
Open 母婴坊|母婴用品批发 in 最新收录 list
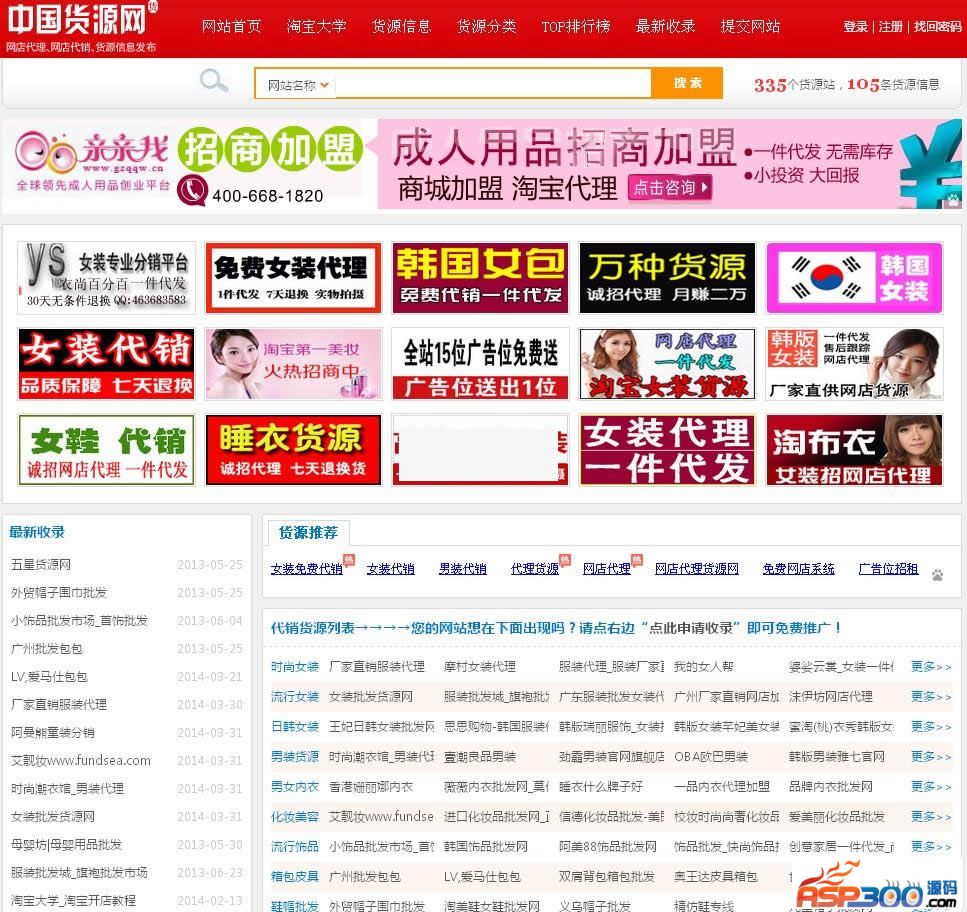click(66, 845)
